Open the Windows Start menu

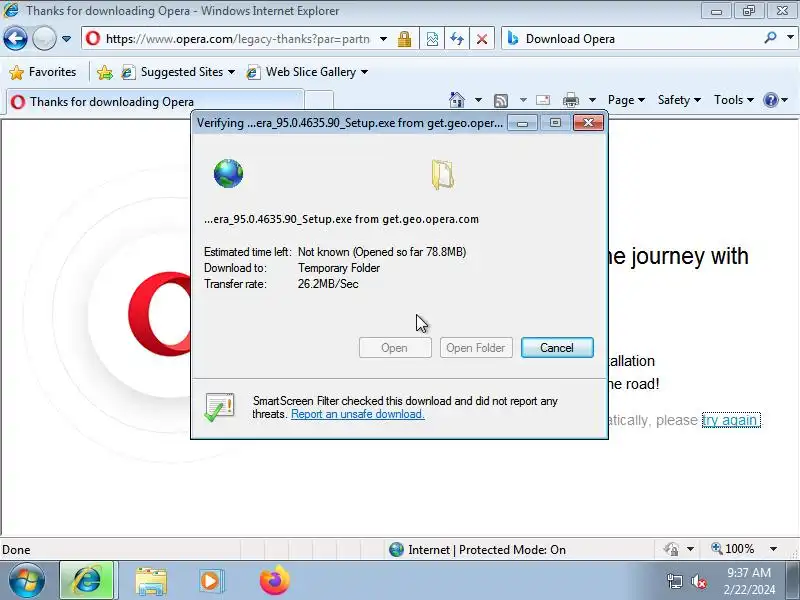click(x=27, y=581)
